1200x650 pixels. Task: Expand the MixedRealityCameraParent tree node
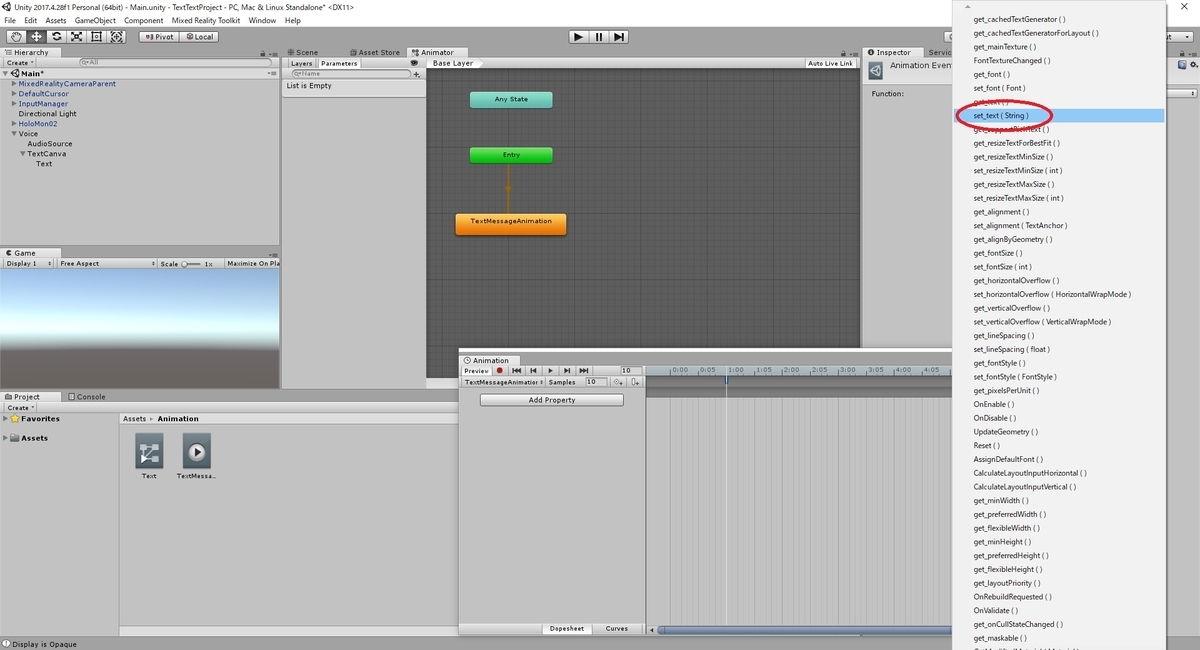14,84
